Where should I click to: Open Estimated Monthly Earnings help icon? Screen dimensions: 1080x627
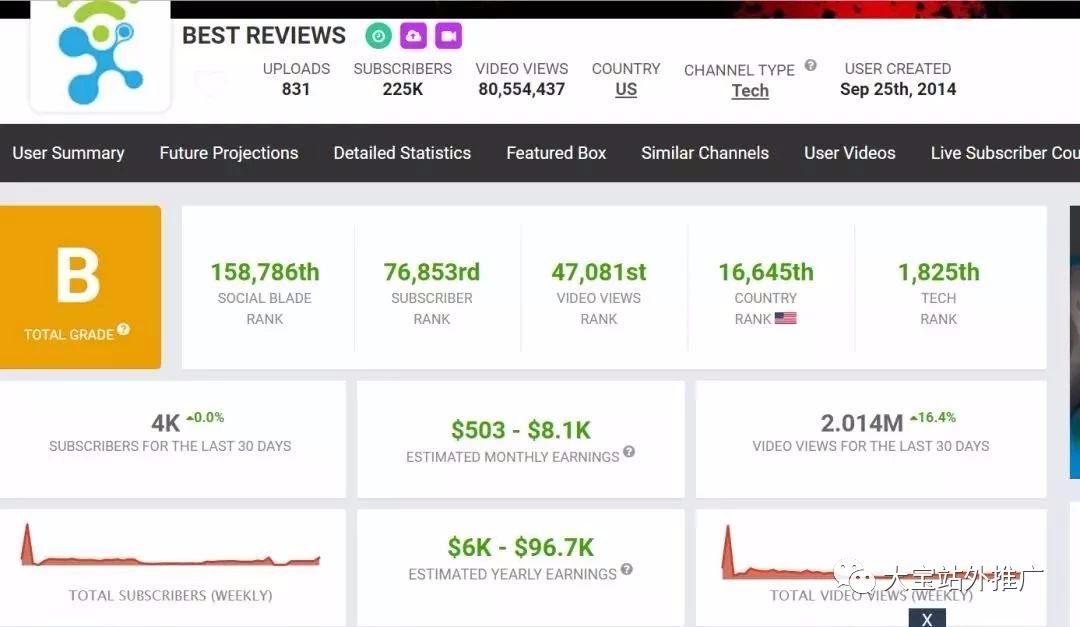629,452
